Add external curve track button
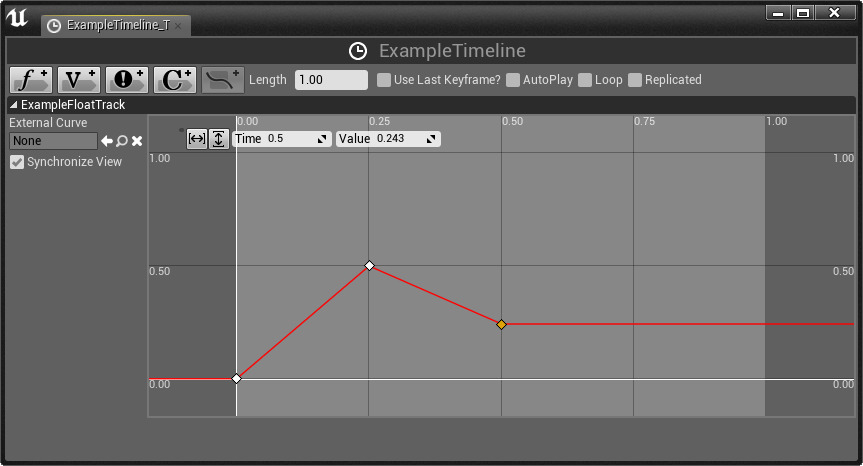 point(222,80)
